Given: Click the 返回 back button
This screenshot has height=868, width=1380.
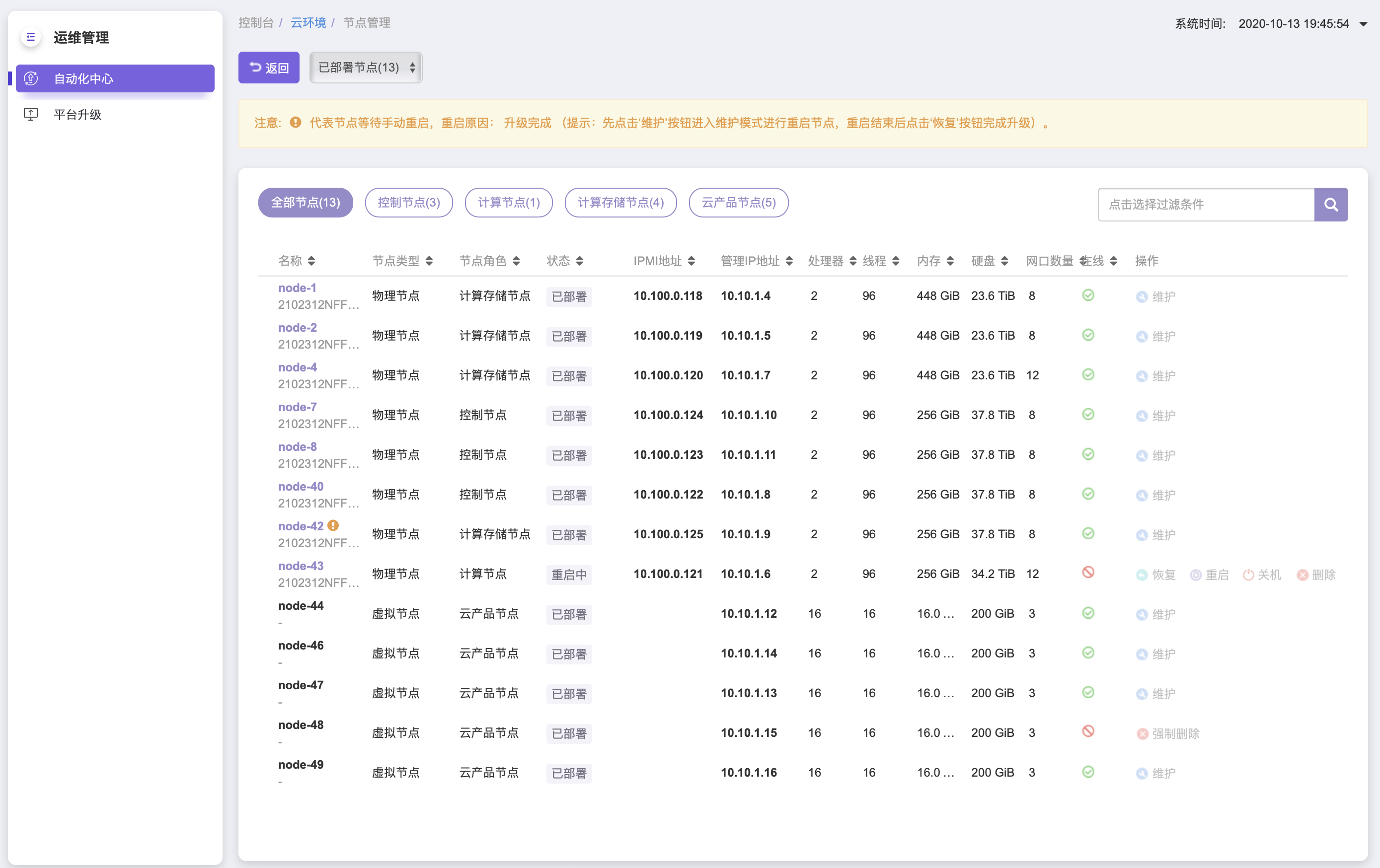Looking at the screenshot, I should [x=269, y=68].
